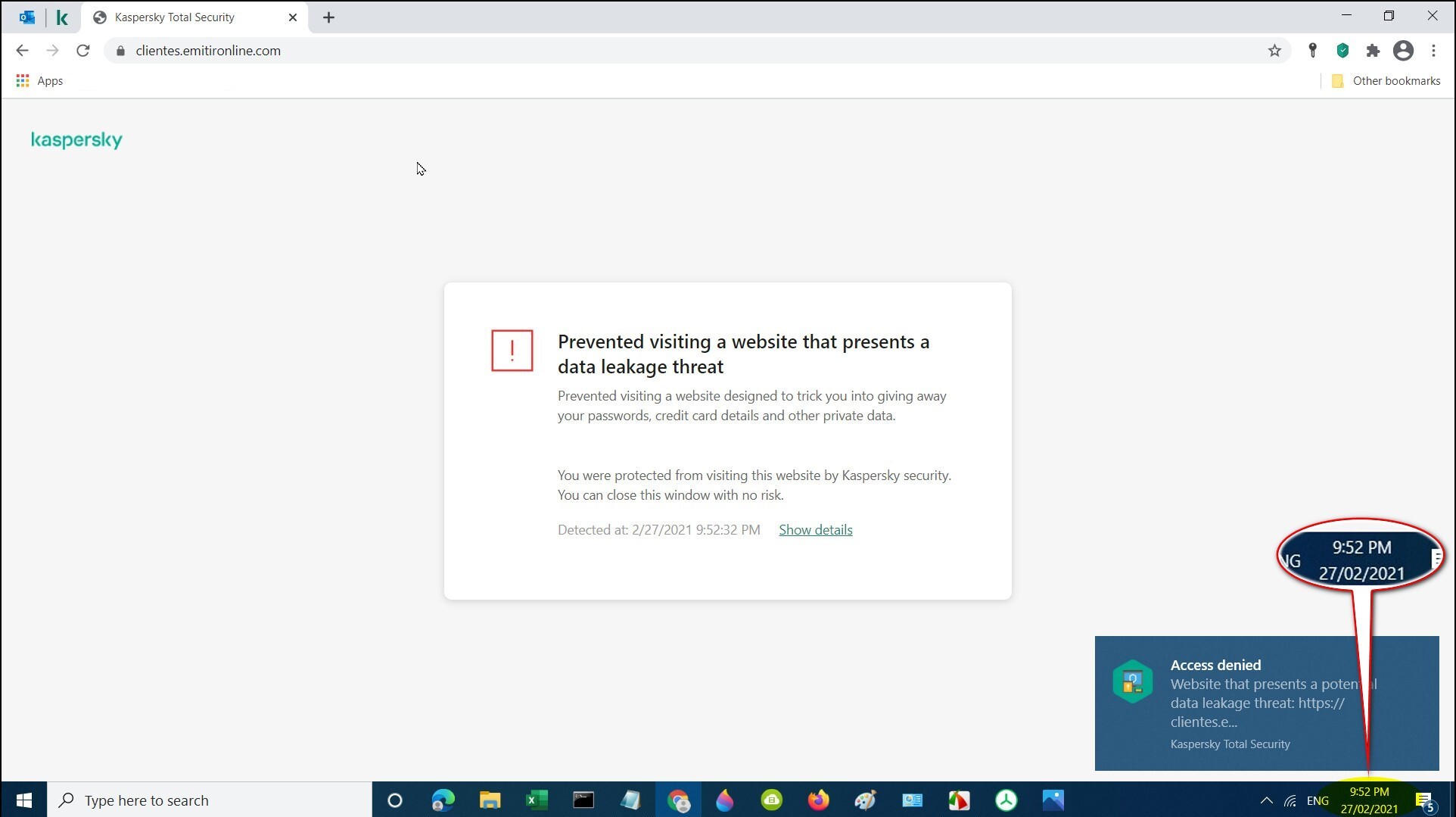Expand the Other bookmarks folder
Screen dimensions: 1456x817
click(1386, 81)
